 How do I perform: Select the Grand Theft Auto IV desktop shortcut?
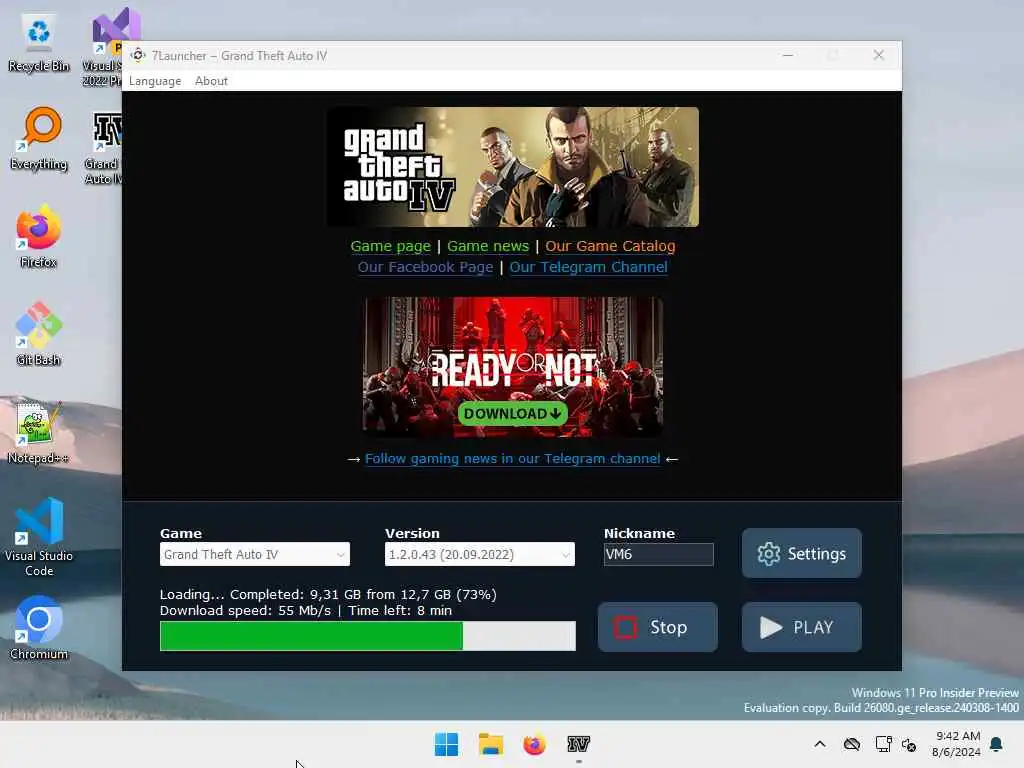pos(104,148)
